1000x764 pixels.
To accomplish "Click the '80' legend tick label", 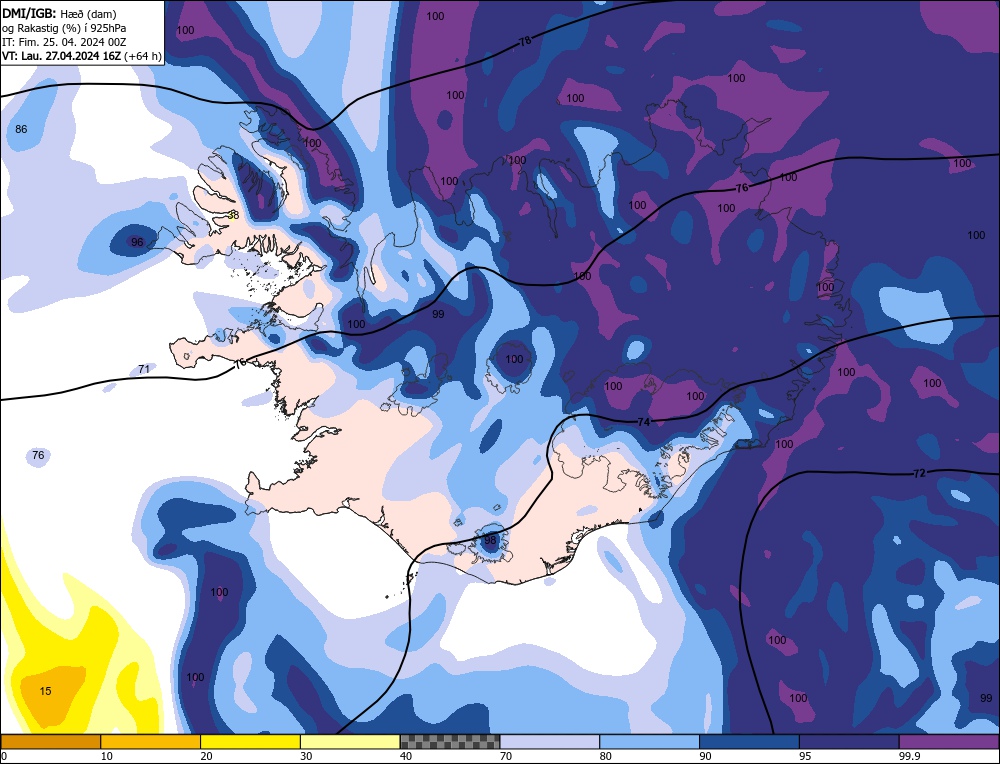I will tap(606, 756).
